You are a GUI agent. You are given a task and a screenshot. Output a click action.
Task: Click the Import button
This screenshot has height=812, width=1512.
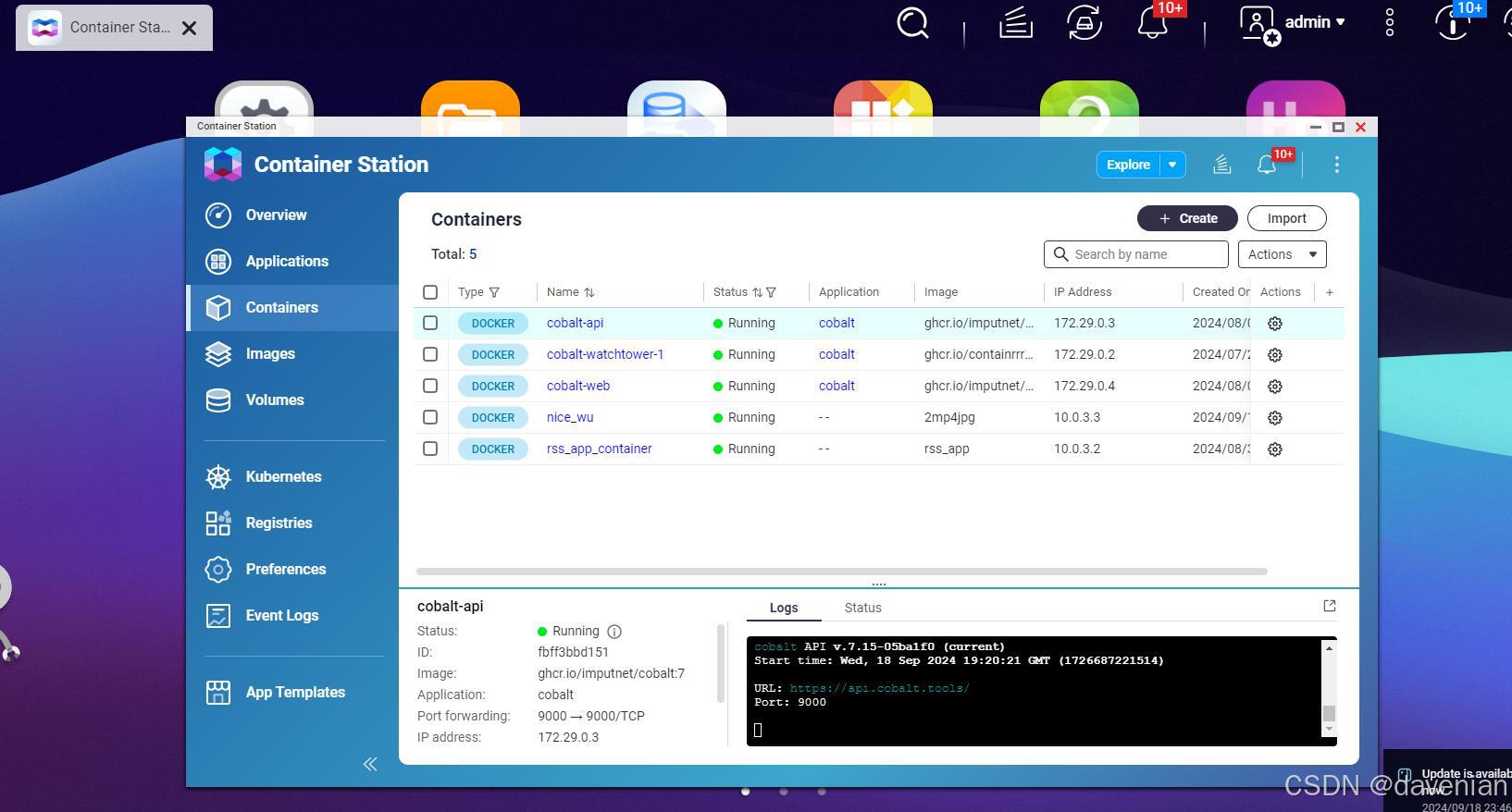coord(1287,218)
